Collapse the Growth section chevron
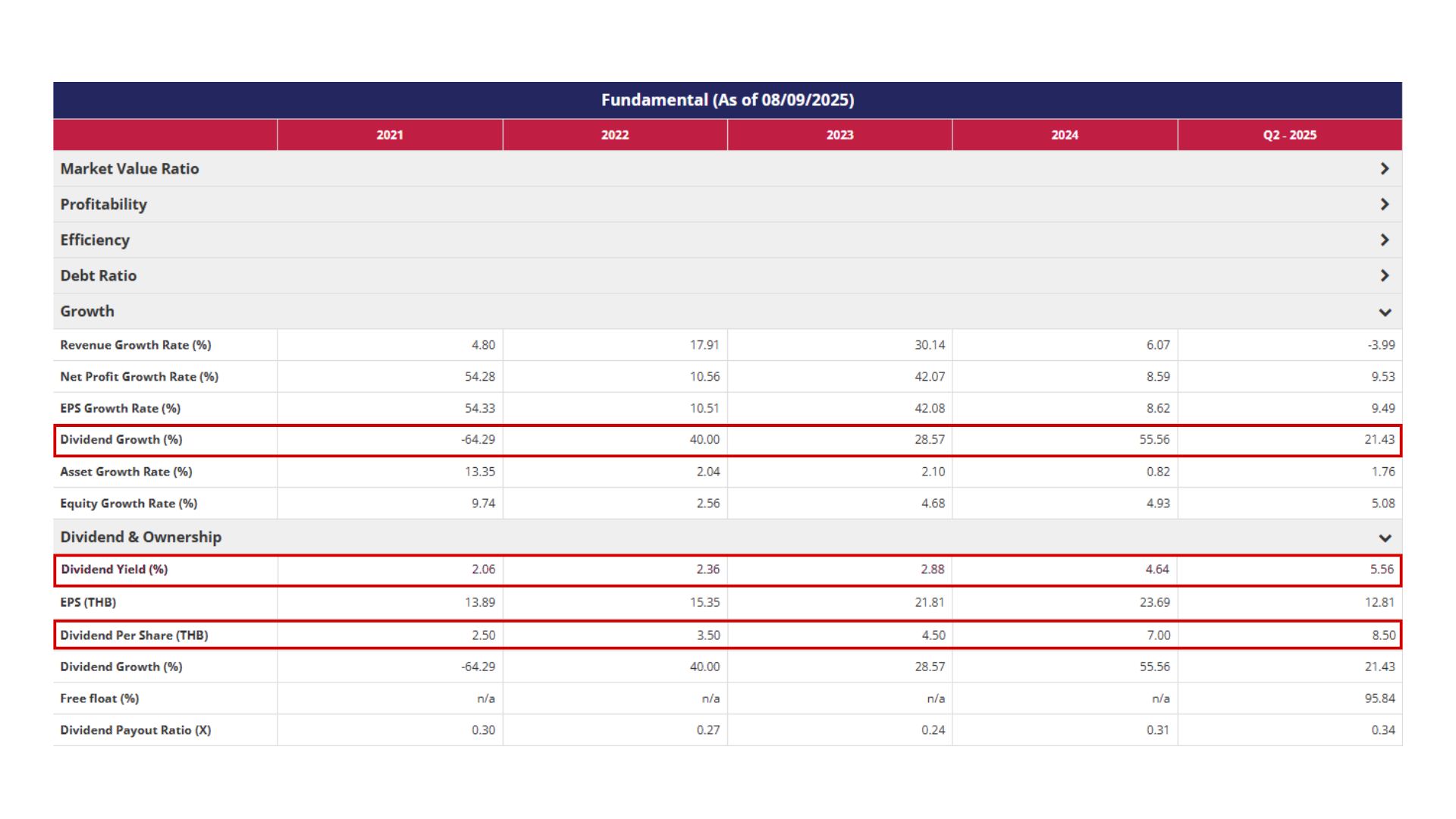This screenshot has width=1456, height=819. [1384, 312]
